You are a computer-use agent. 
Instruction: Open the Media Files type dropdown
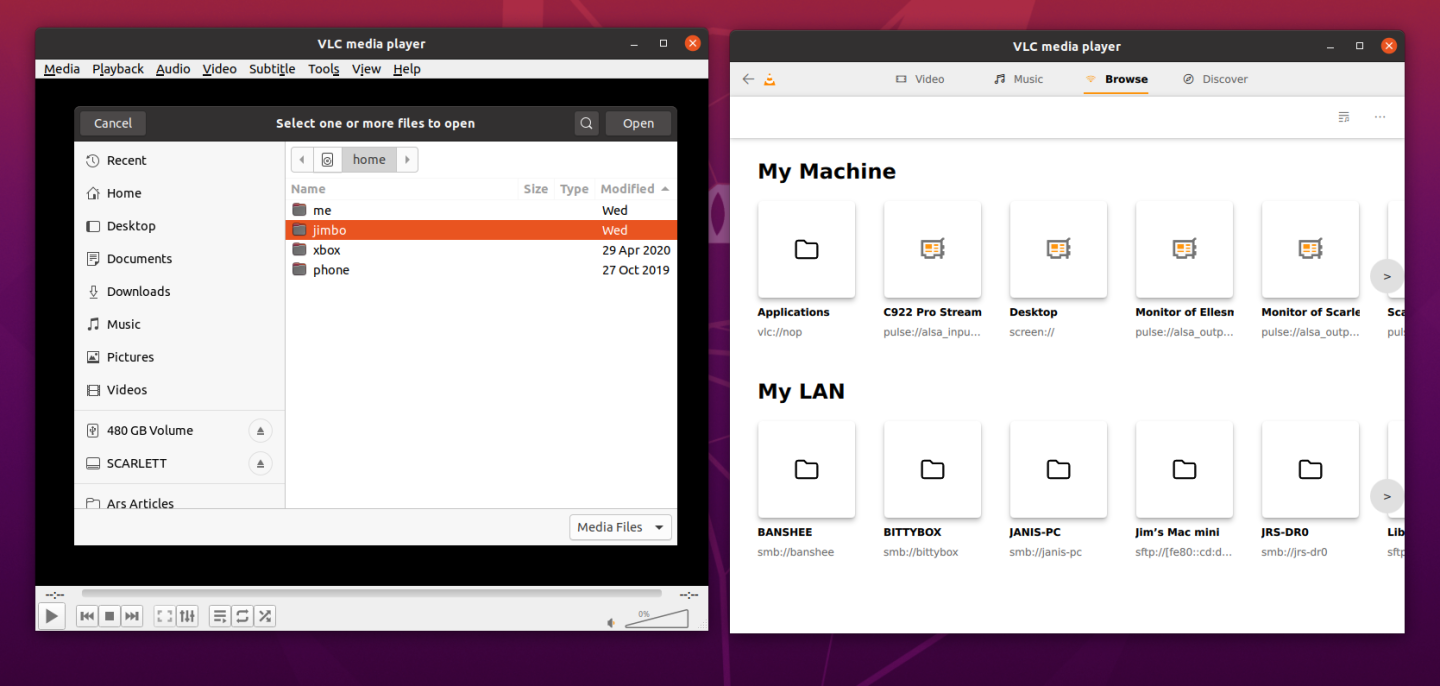point(620,527)
